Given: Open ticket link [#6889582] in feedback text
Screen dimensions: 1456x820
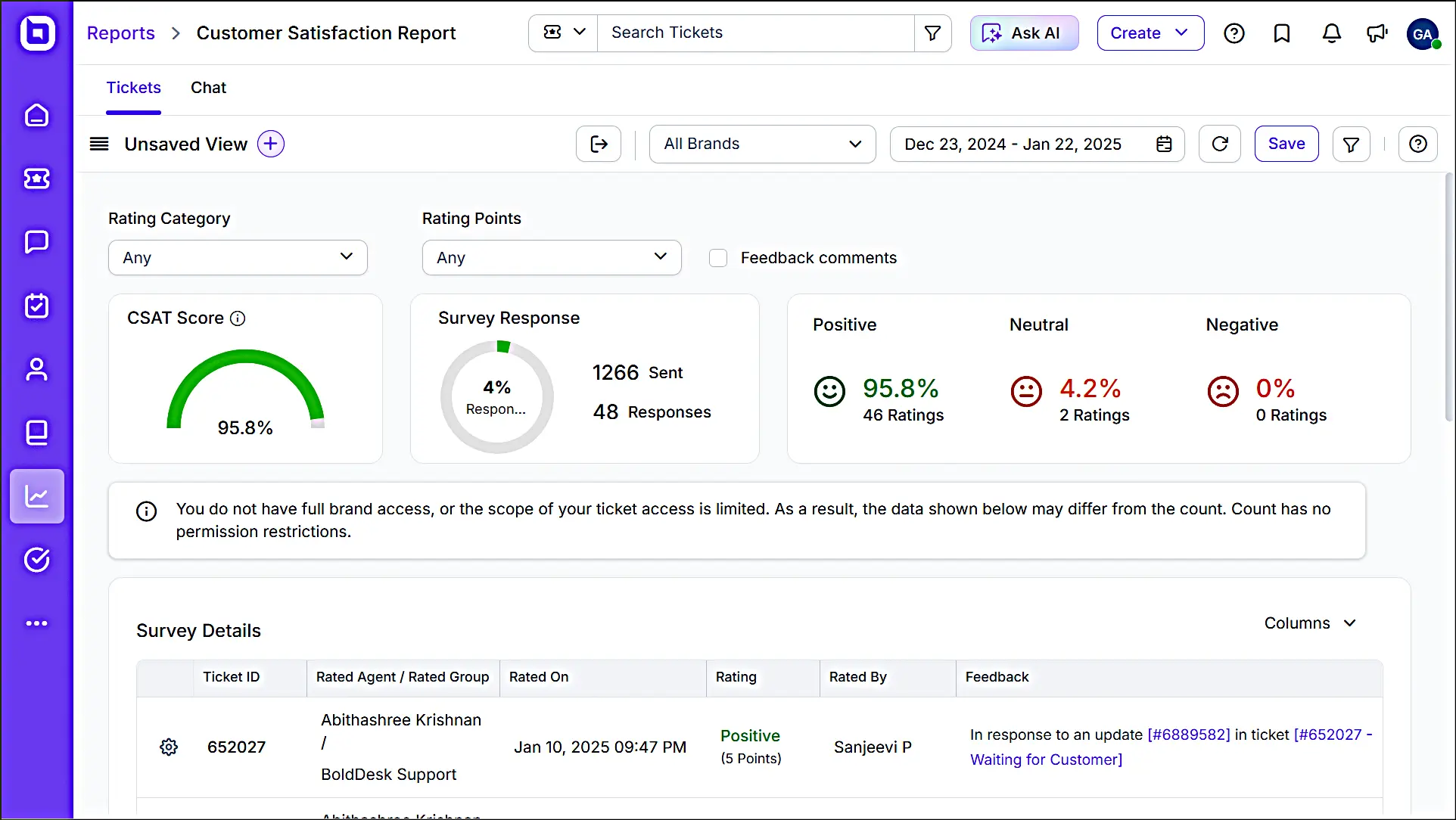Looking at the screenshot, I should (1189, 735).
